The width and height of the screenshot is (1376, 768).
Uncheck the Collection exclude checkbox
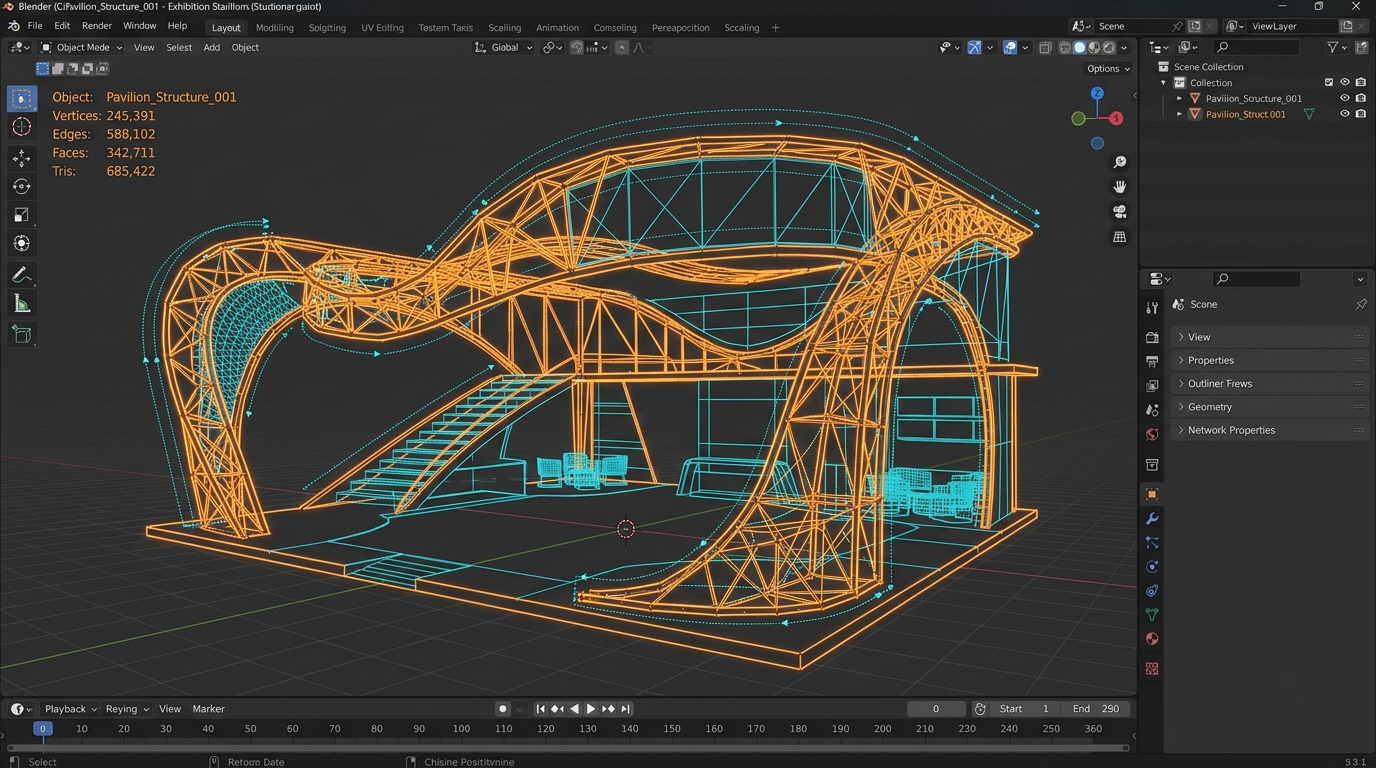click(1329, 82)
